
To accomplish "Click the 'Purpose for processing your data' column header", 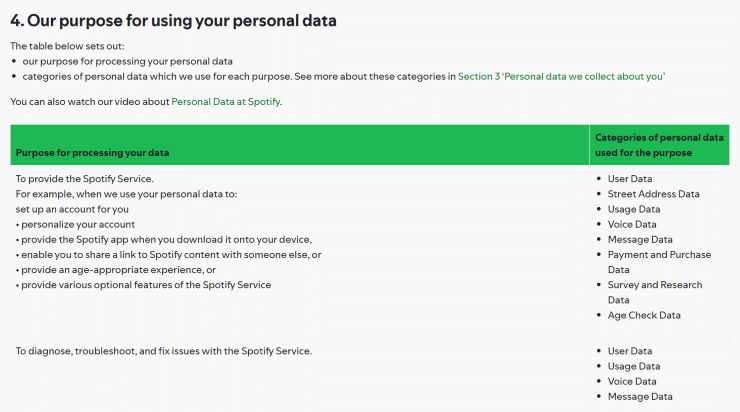I will [x=92, y=152].
